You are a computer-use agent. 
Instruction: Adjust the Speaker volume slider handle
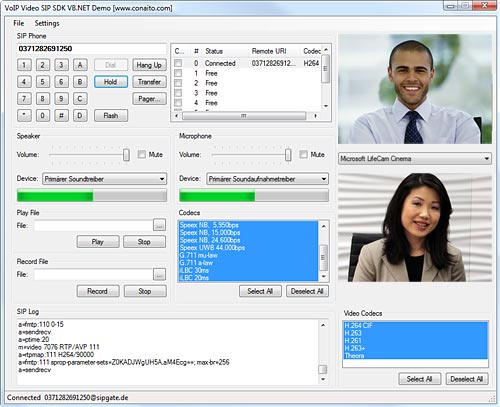click(x=126, y=155)
